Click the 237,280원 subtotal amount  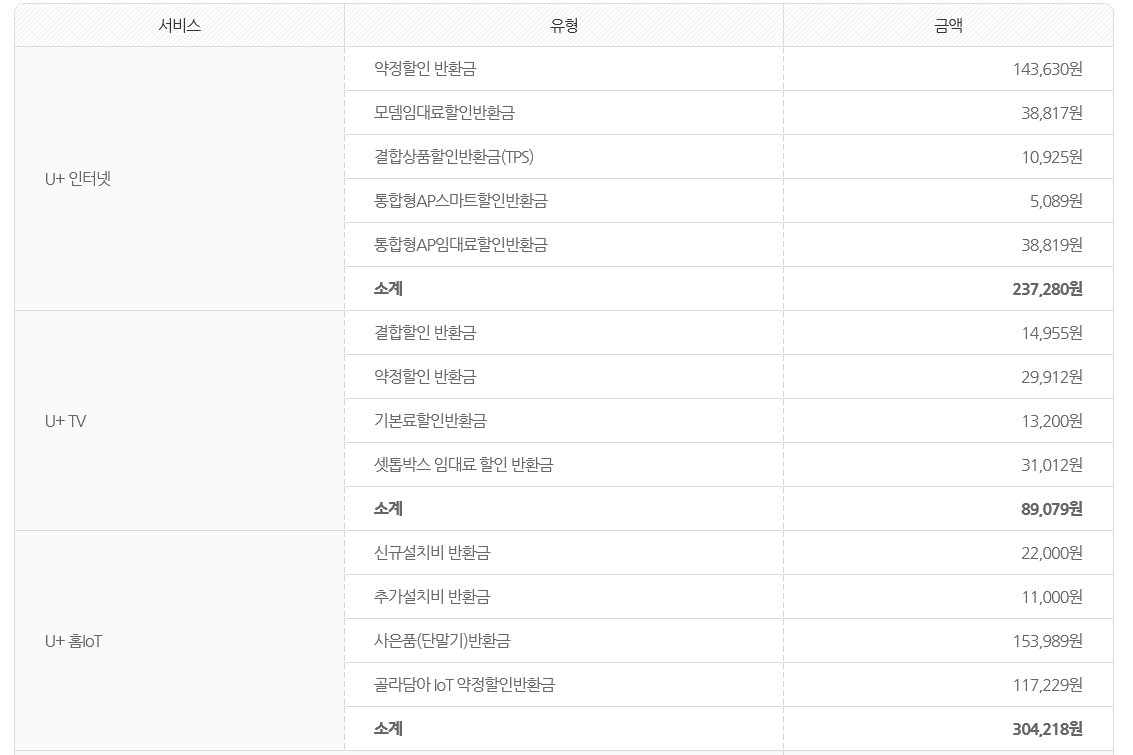[x=1047, y=289]
